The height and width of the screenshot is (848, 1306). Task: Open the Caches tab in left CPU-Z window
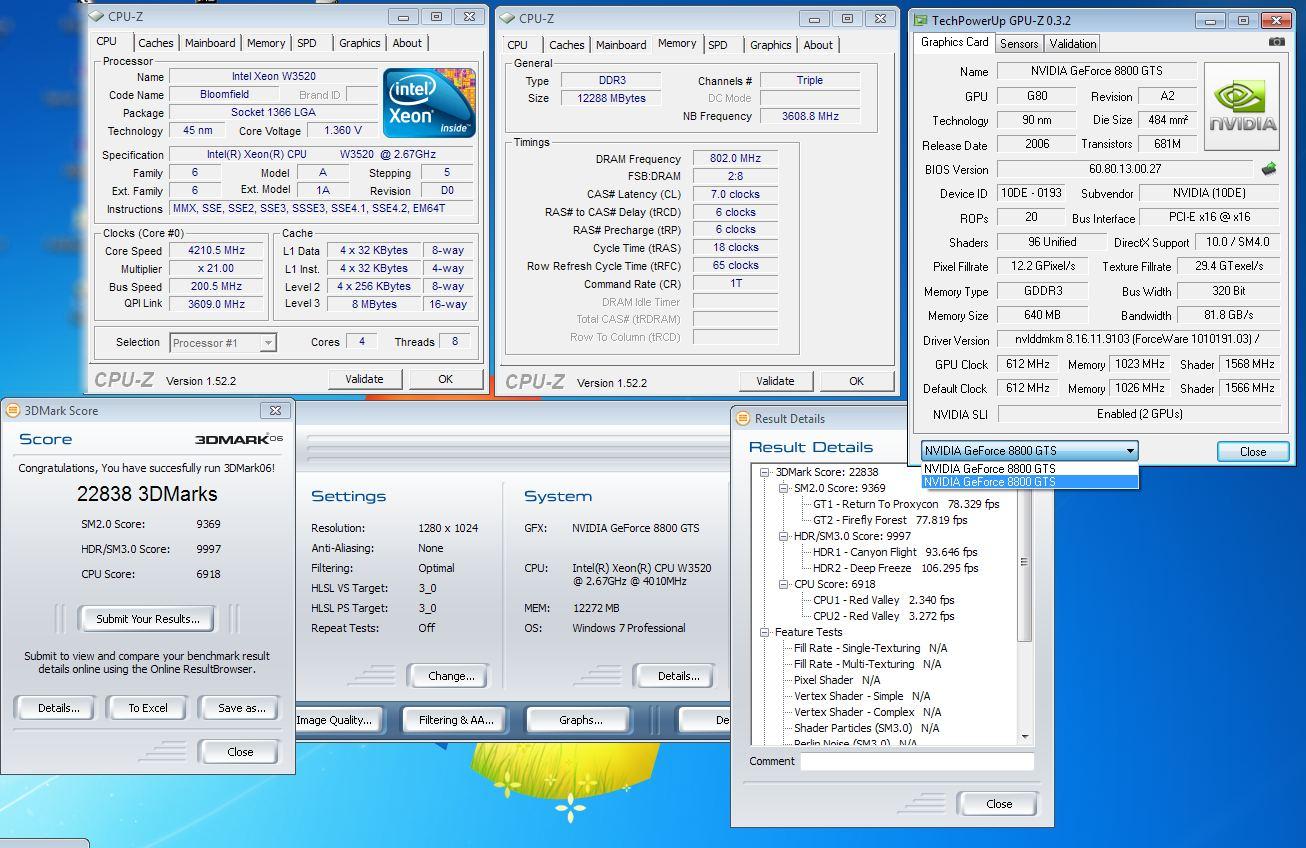tap(155, 43)
